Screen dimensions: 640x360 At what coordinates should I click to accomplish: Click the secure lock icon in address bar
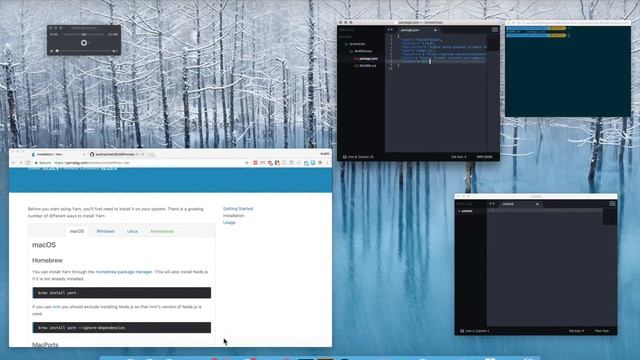tap(36, 163)
